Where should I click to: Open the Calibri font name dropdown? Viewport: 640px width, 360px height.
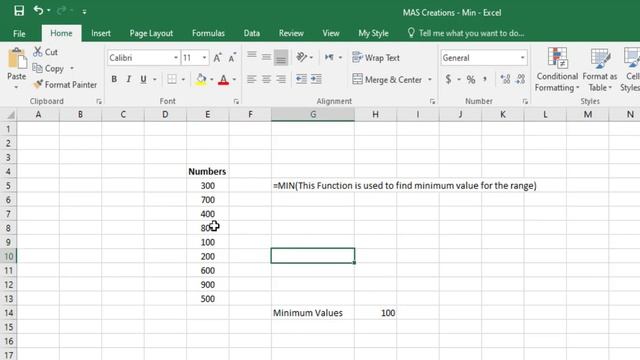[x=176, y=58]
